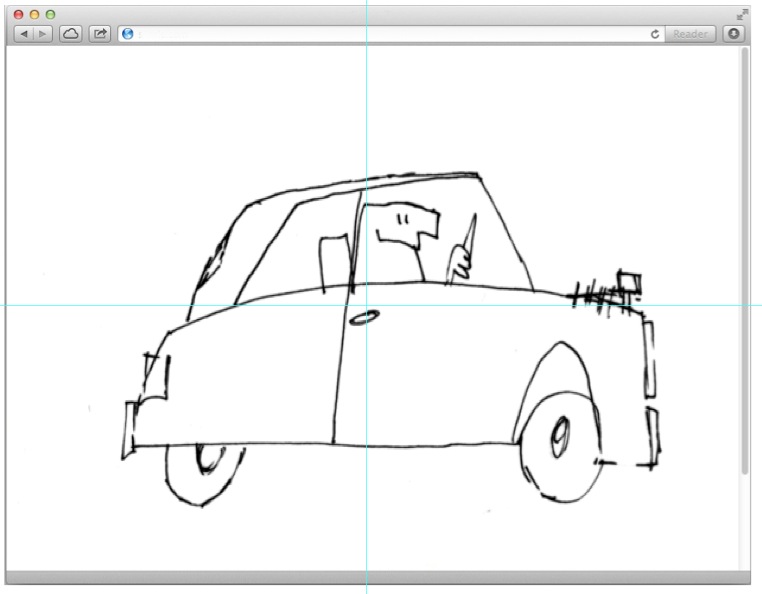Image resolution: width=762 pixels, height=594 pixels.
Task: Reload the current page
Action: 655,34
